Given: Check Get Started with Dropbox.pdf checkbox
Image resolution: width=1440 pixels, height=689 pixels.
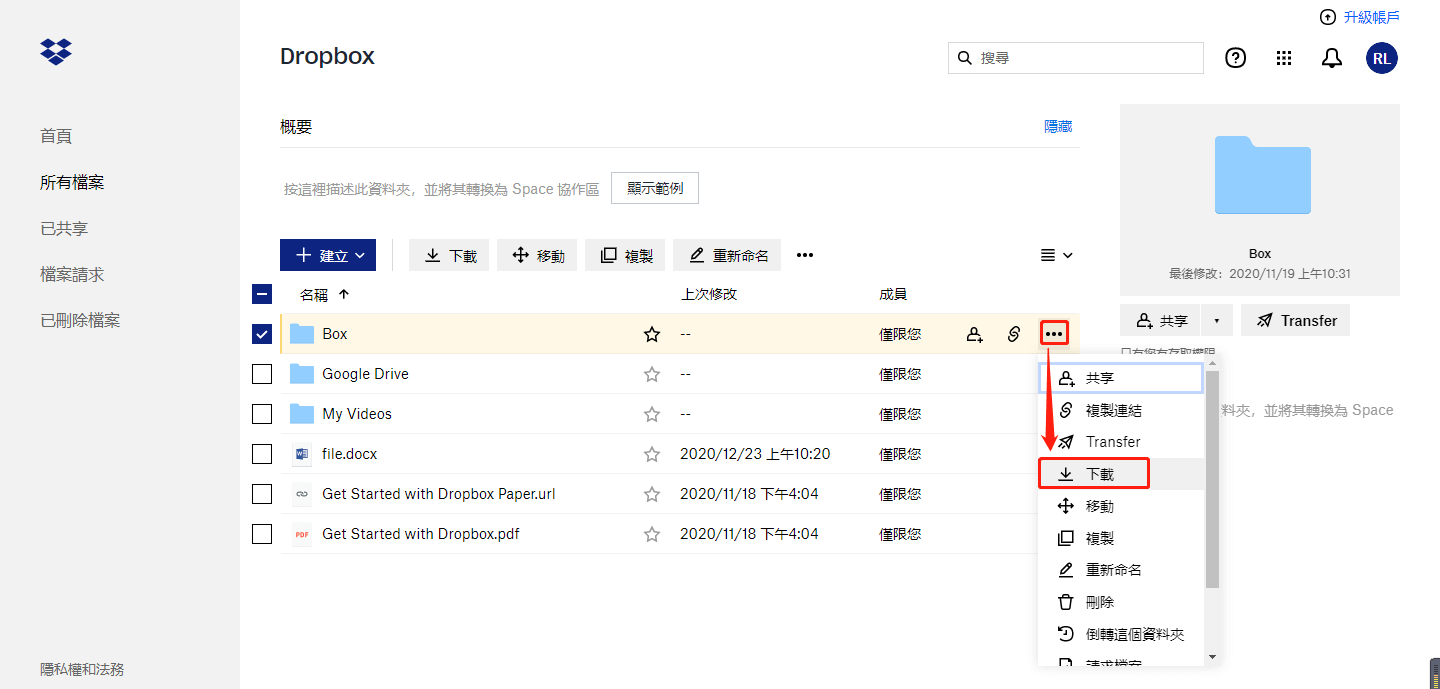Looking at the screenshot, I should point(262,534).
